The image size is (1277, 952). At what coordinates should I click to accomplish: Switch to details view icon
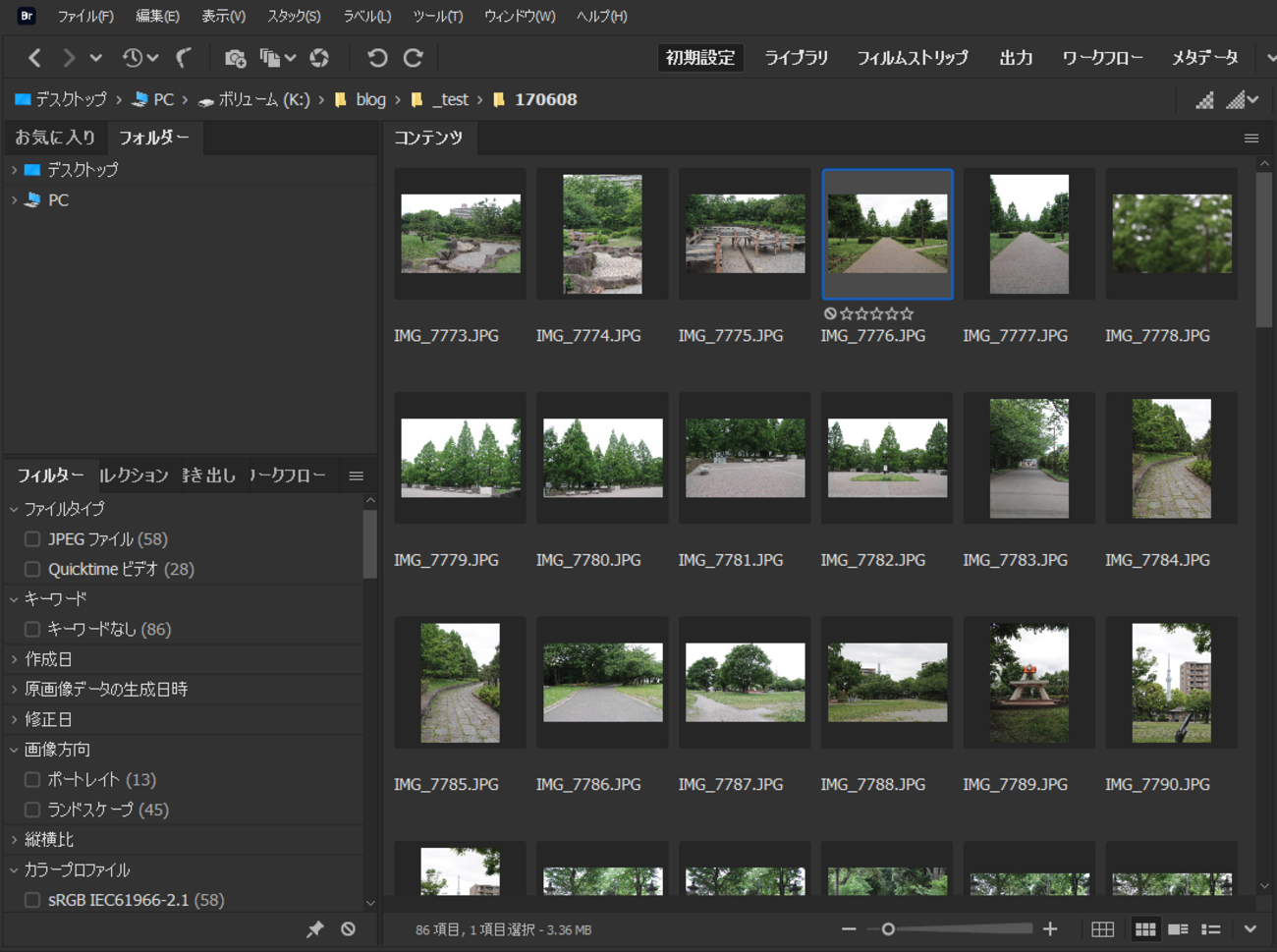[x=1178, y=929]
